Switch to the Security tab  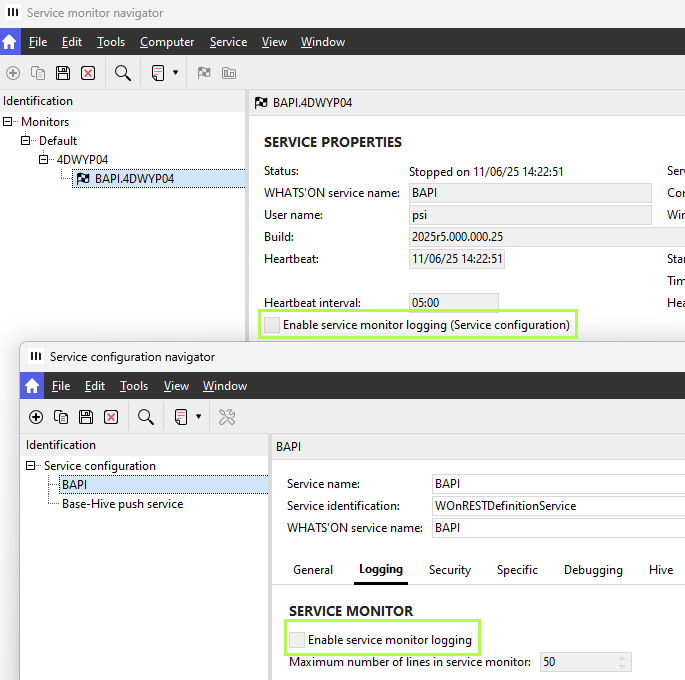tap(449, 570)
